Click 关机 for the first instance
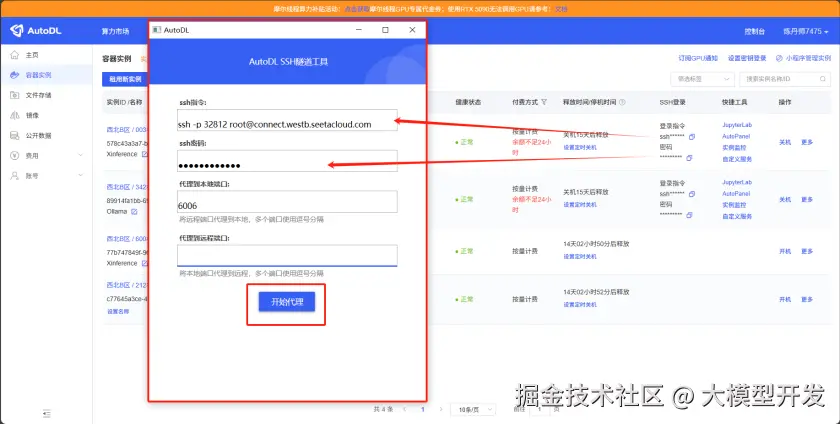 [x=785, y=142]
